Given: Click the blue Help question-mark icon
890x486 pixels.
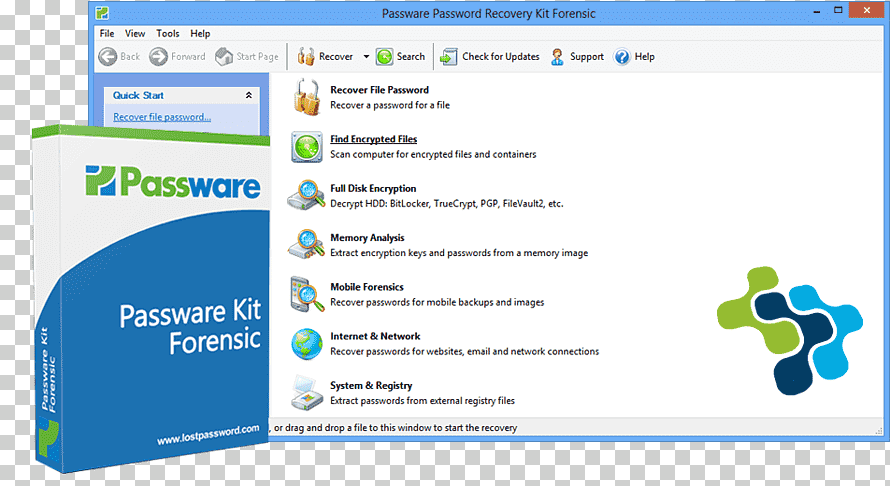Looking at the screenshot, I should [622, 57].
